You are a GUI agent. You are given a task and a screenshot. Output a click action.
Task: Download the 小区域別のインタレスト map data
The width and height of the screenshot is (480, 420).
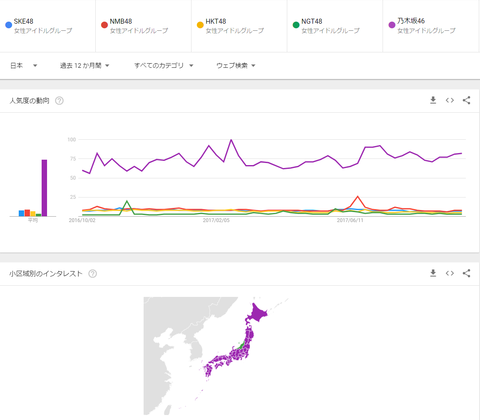click(433, 273)
